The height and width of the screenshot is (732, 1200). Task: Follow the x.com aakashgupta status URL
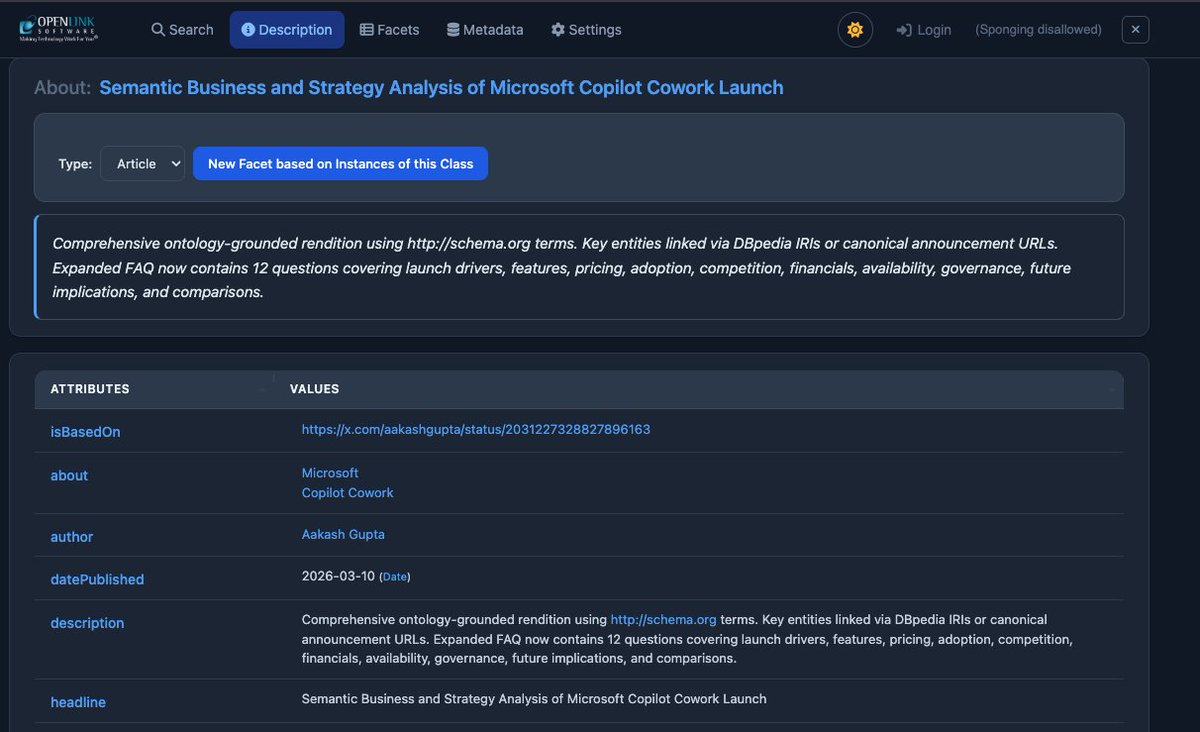(x=476, y=429)
